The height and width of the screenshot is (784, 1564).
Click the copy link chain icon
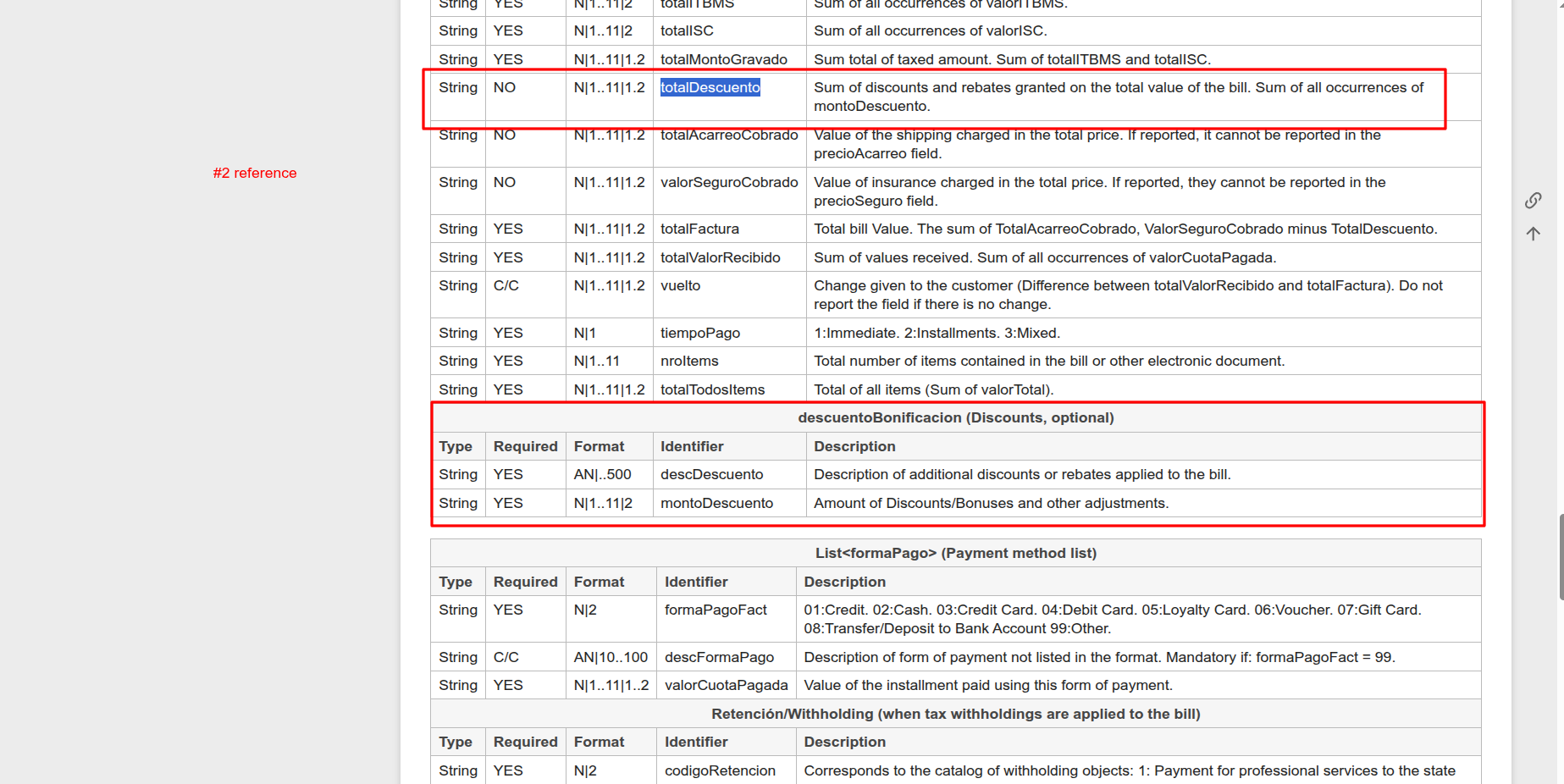1533,201
